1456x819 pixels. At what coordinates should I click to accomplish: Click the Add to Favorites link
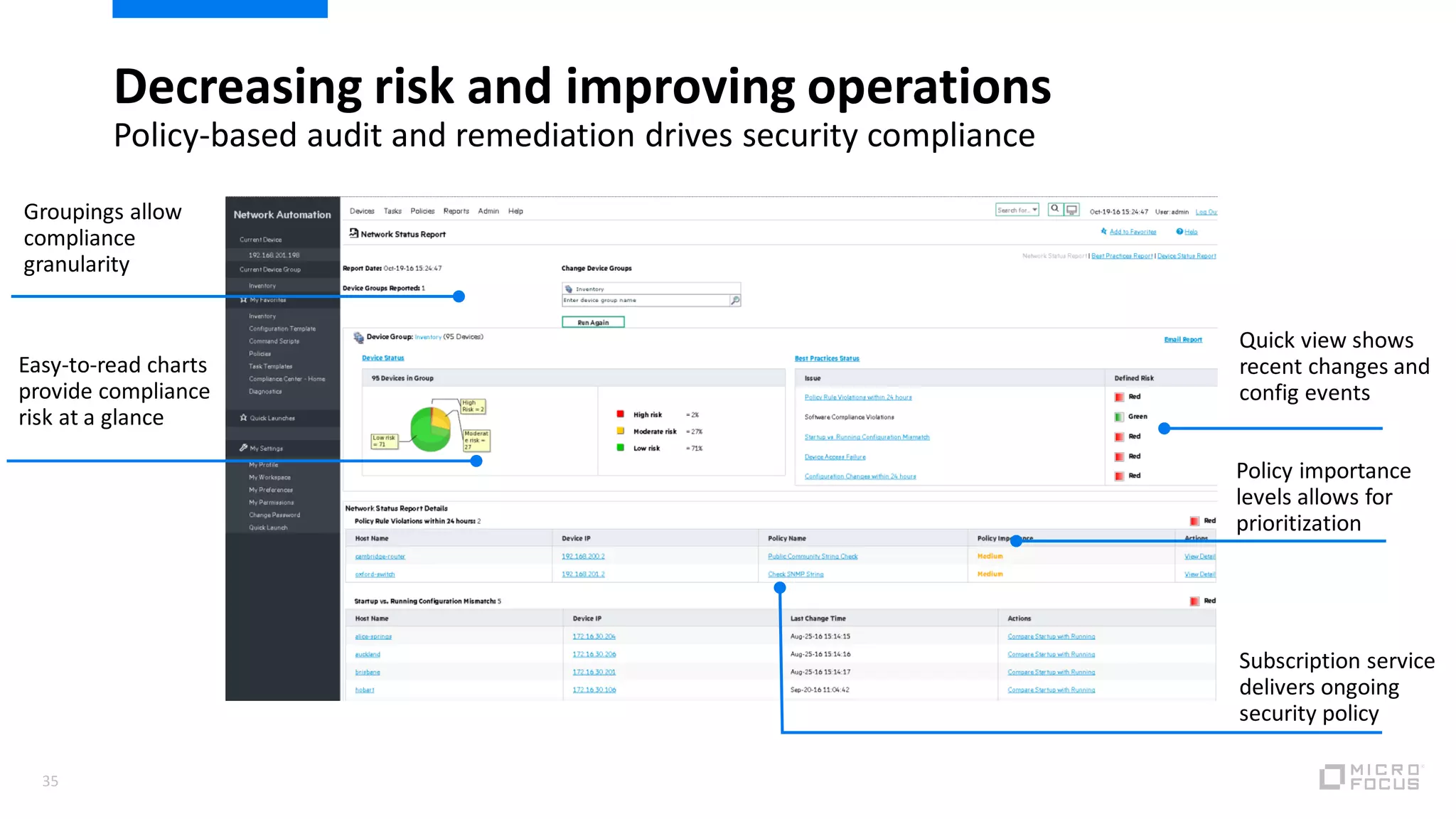[1133, 232]
